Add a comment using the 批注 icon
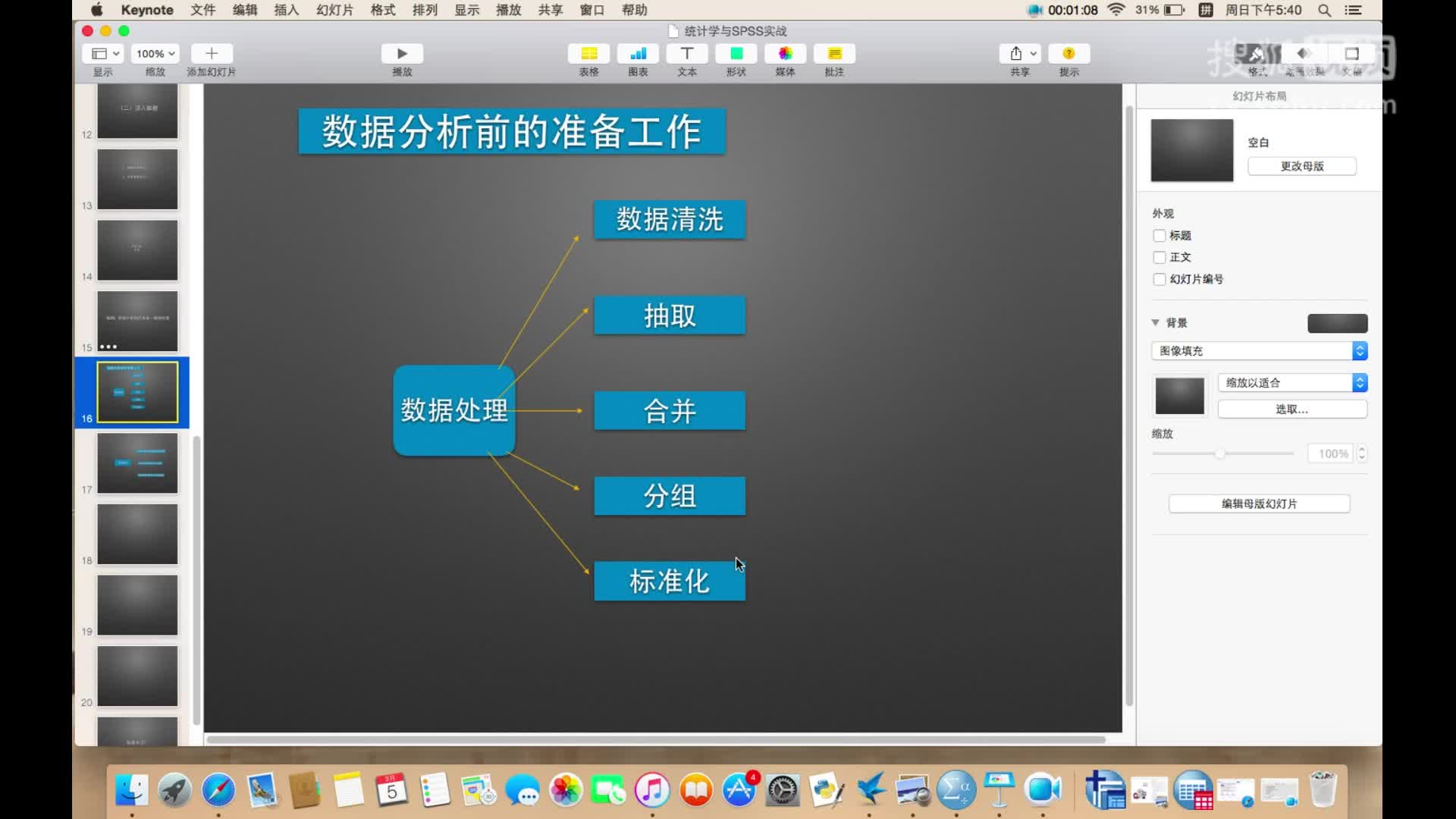 pyautogui.click(x=834, y=54)
